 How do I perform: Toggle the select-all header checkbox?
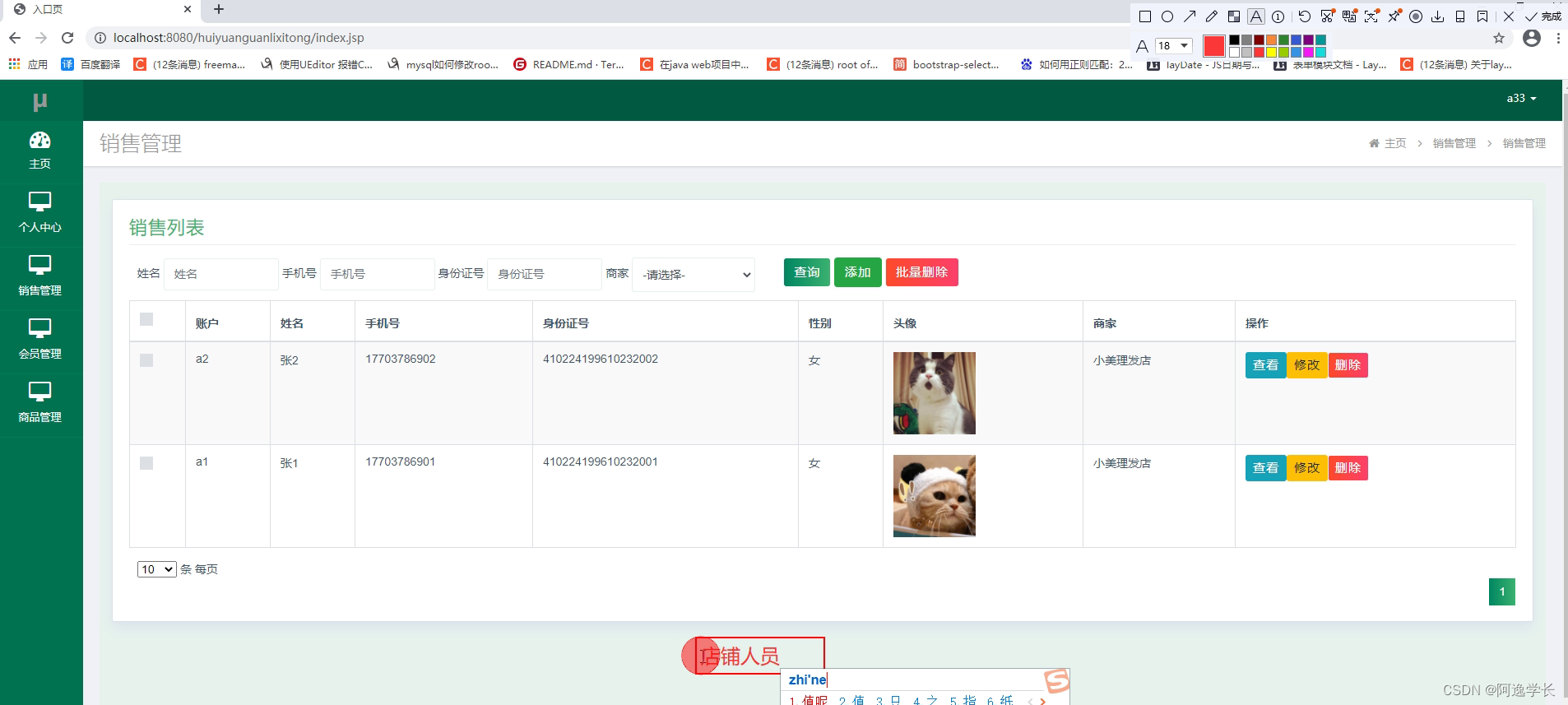[x=146, y=319]
